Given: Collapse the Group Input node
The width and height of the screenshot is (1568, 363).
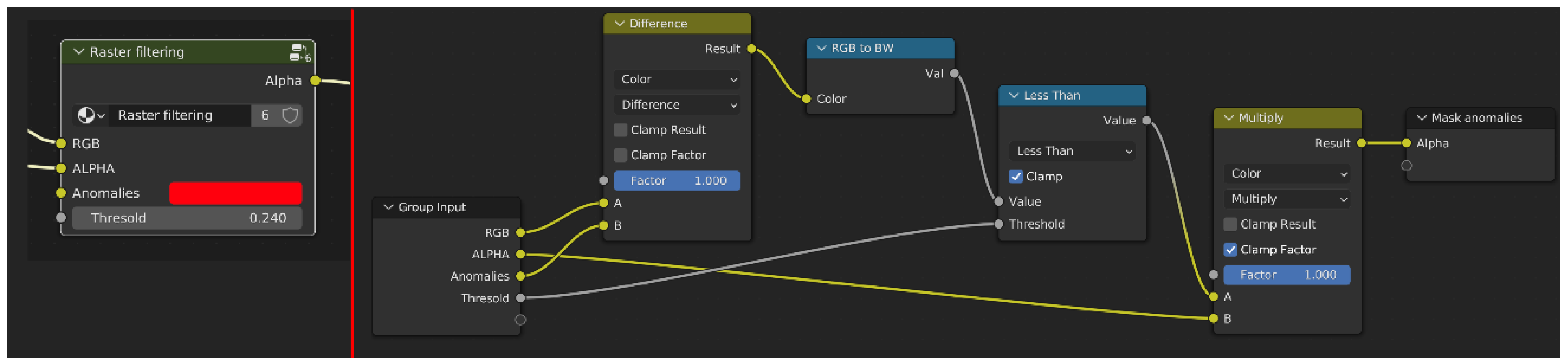Looking at the screenshot, I should (x=388, y=207).
